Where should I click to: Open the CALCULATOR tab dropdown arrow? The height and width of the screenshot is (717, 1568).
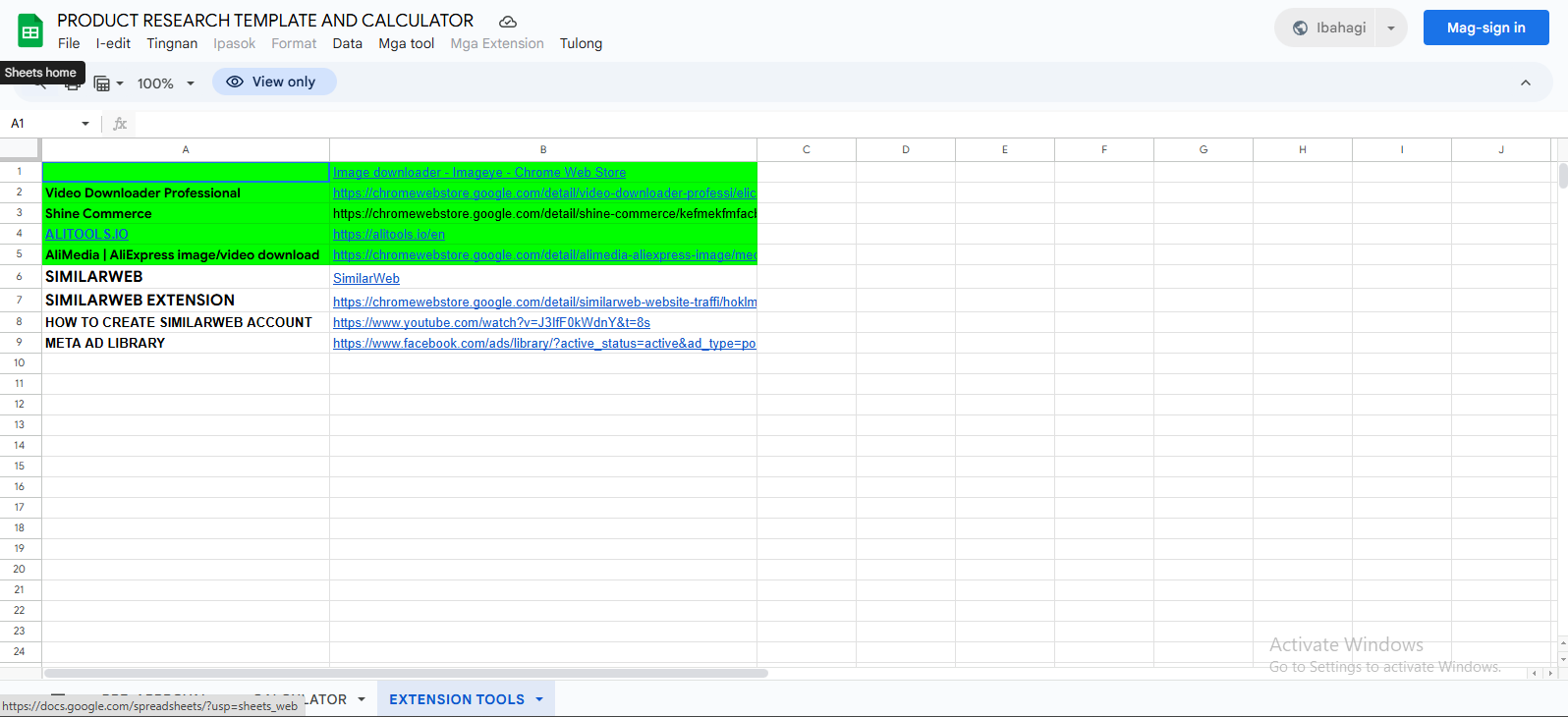point(362,699)
